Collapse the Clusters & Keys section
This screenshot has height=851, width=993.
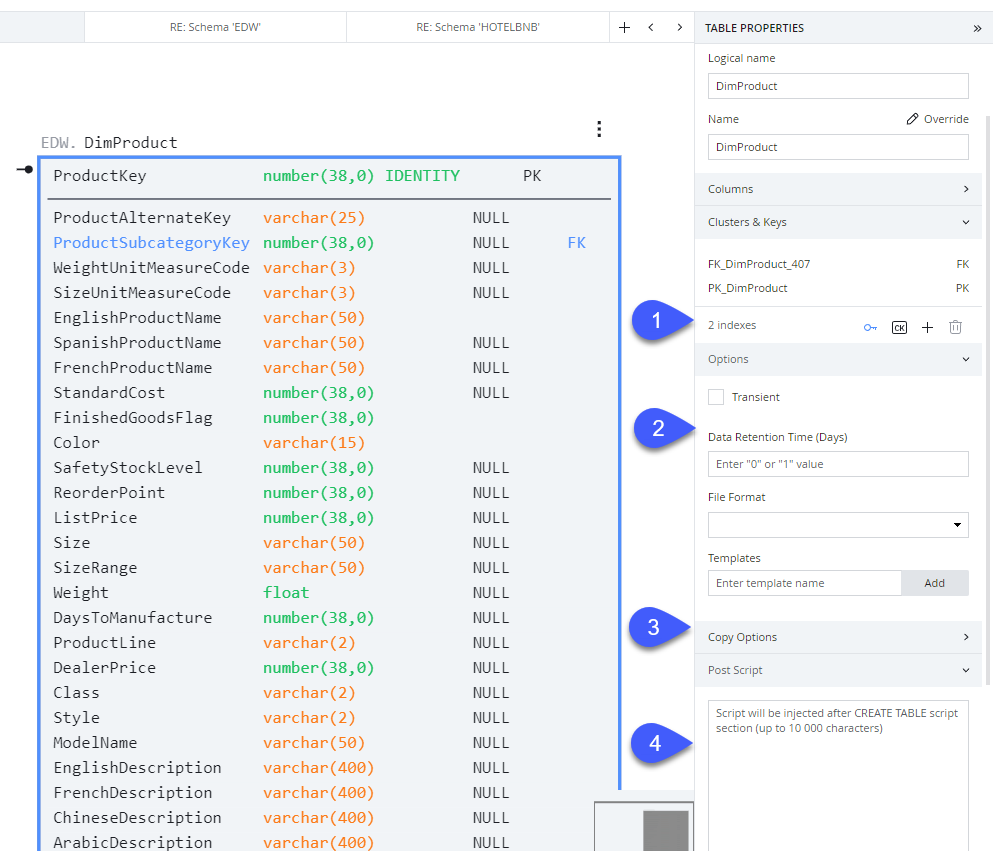pyautogui.click(x=838, y=222)
